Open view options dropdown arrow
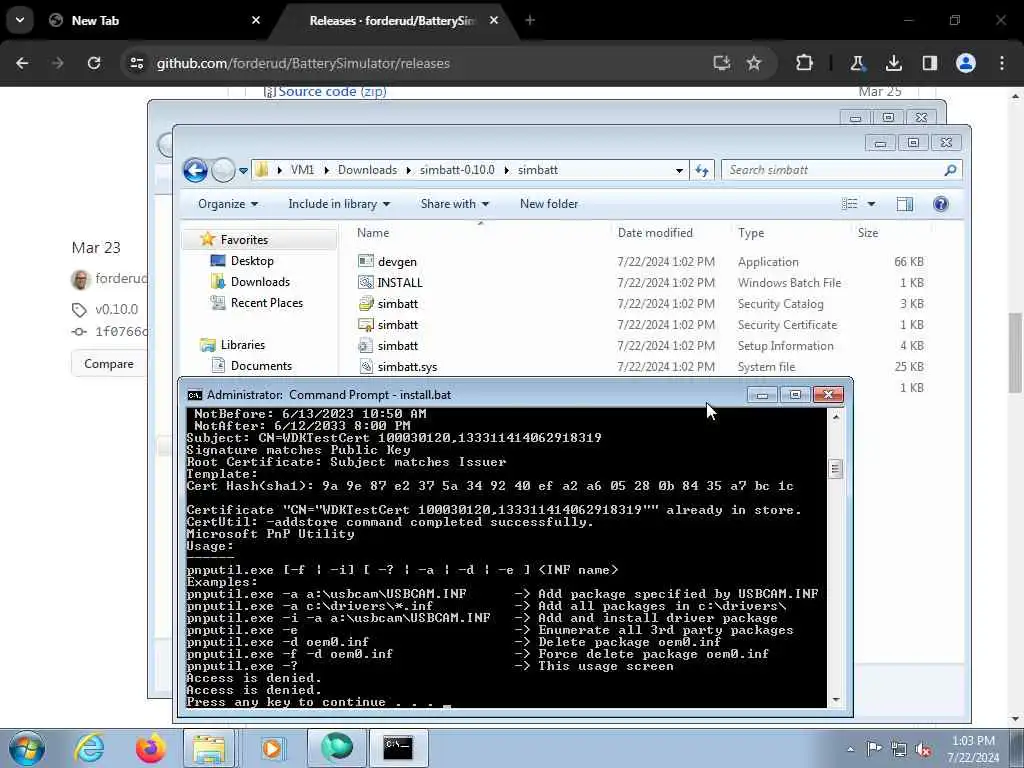This screenshot has width=1024, height=768. (x=871, y=204)
